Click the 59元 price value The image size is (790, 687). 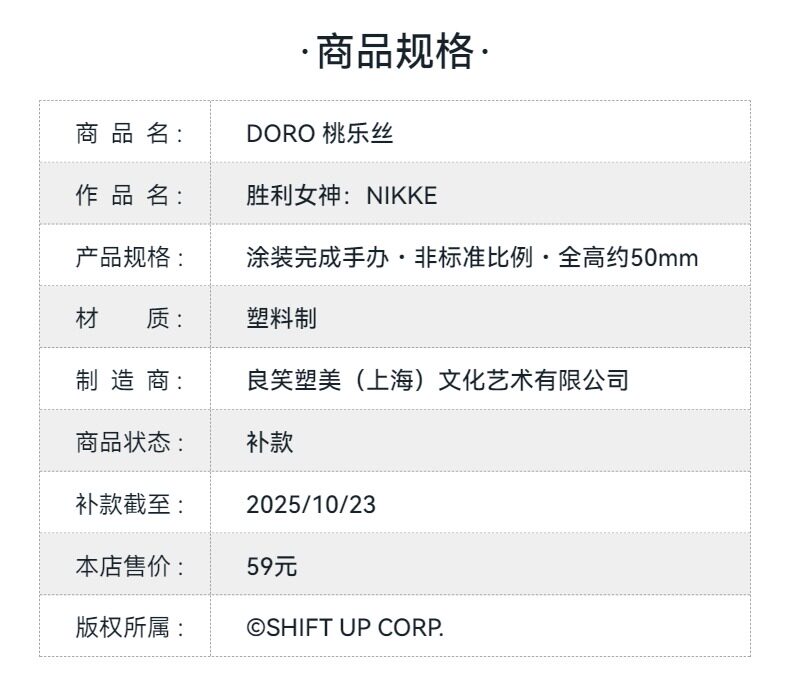click(x=272, y=566)
